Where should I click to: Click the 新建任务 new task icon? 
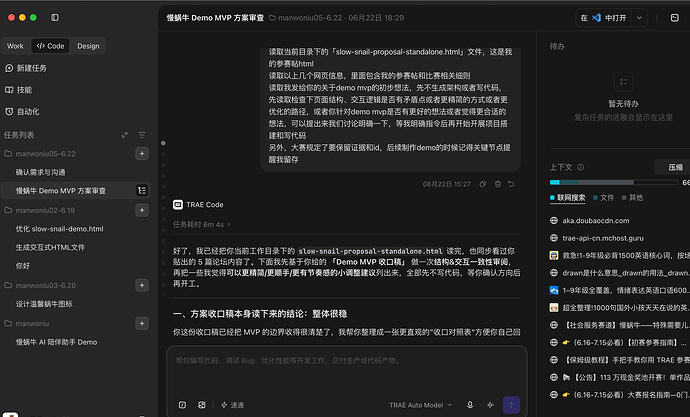(x=9, y=68)
